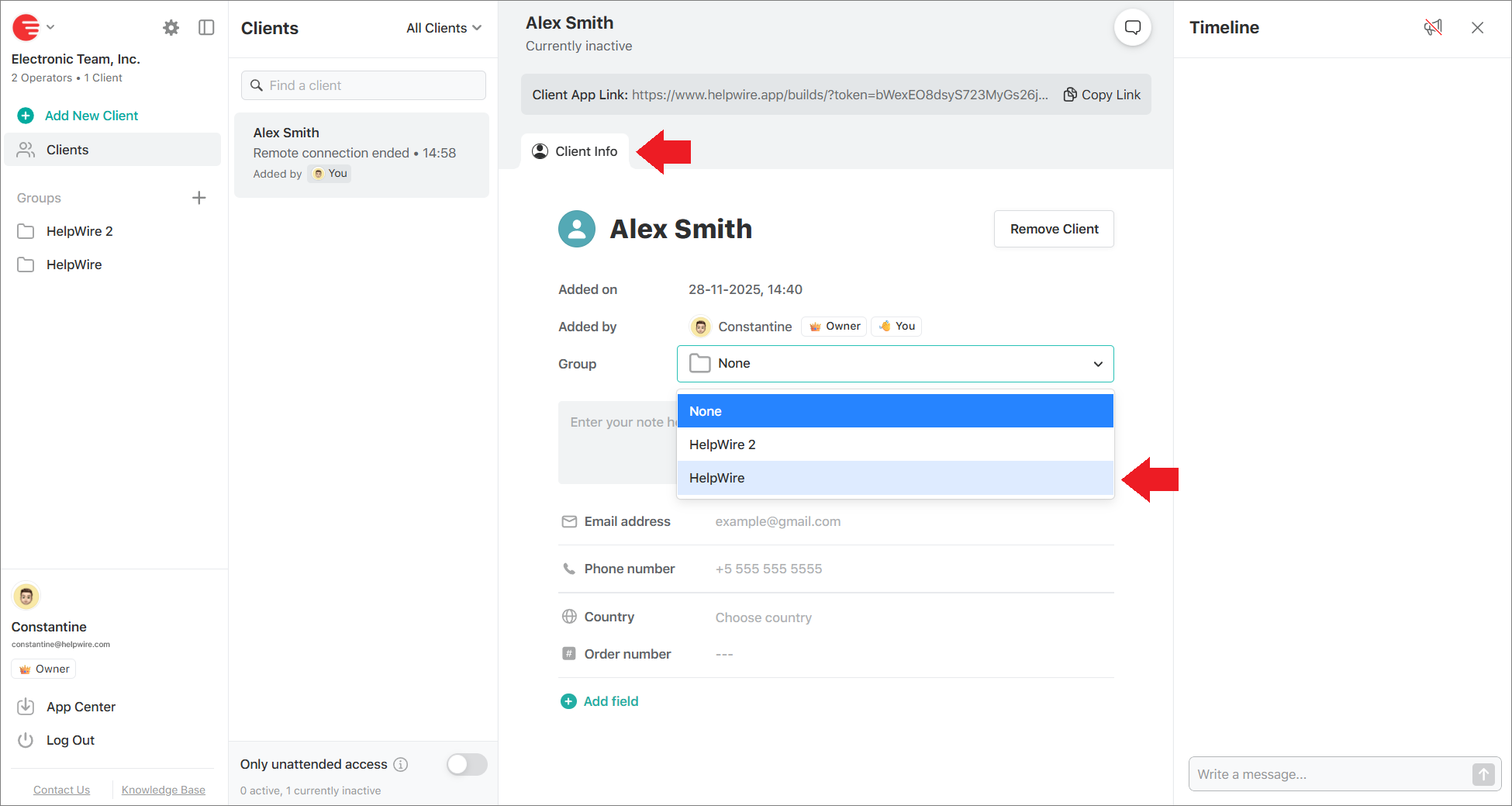Screen dimensions: 1512x806
Task: Click the Remove Client button
Action: 1053,229
